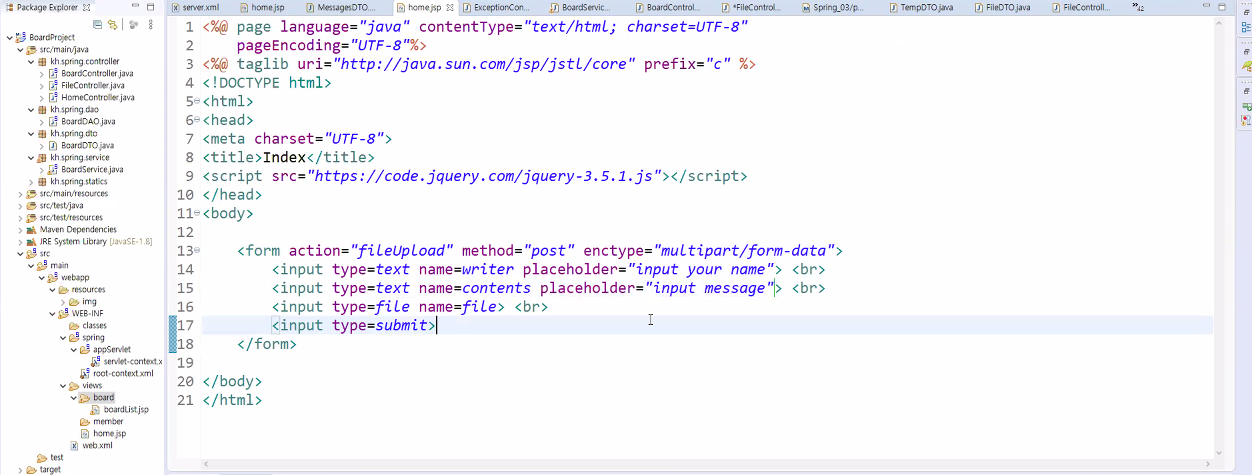Click the filter icon in Package Explorer toolbar
1252x475 pixels.
pos(132,24)
